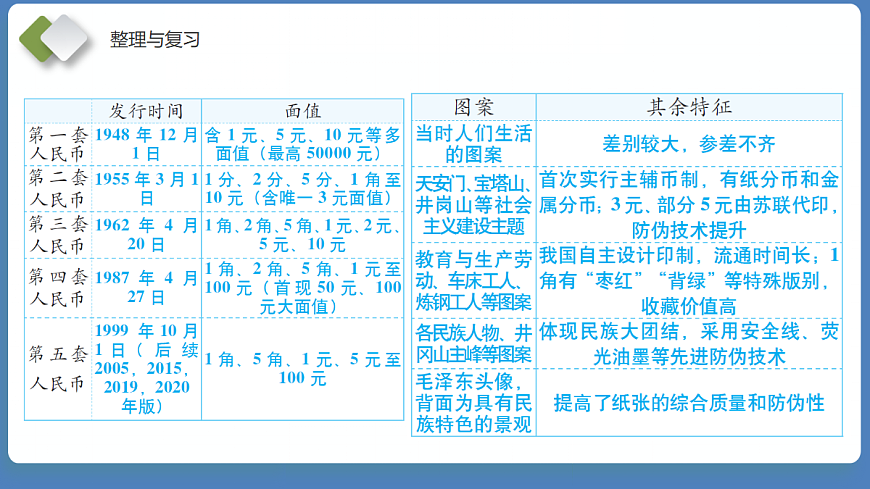This screenshot has height=489, width=870.
Task: Click the cell 当时人们生活的图案
Action: pos(474,144)
